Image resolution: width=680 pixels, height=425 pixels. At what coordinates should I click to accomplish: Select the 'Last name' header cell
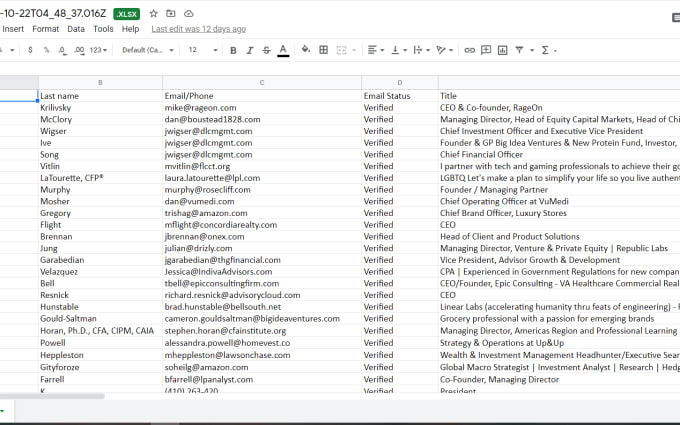(x=100, y=96)
